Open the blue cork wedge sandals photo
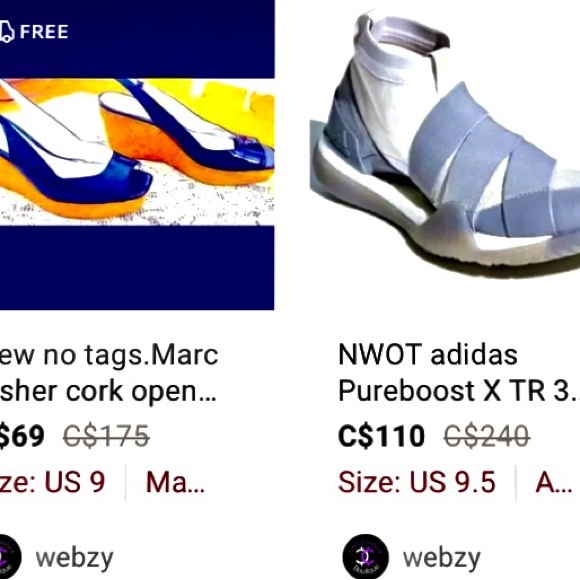Screen dimensions: 580x580 click(137, 152)
